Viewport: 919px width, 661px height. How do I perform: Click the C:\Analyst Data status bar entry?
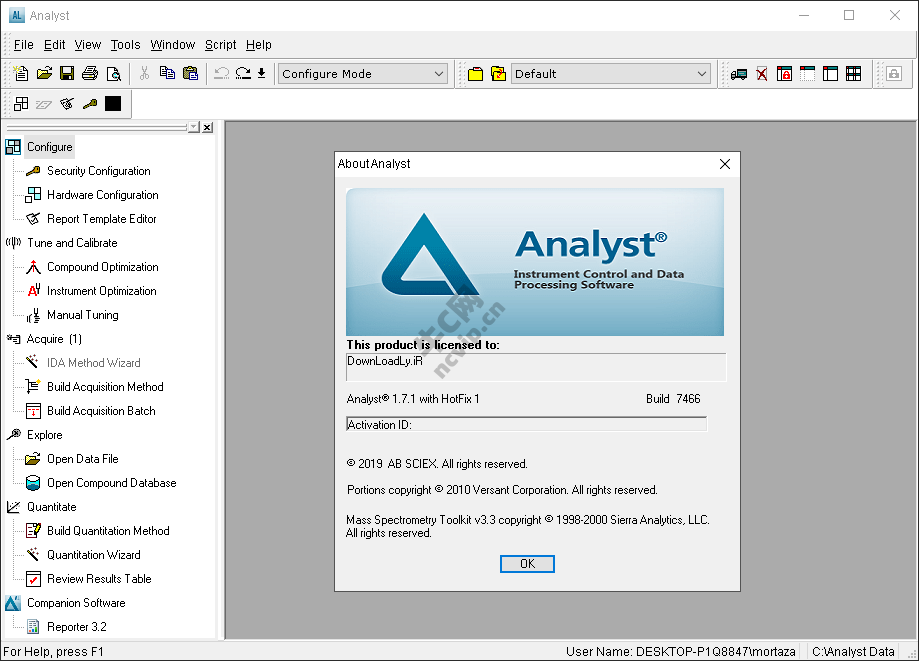[x=853, y=652]
